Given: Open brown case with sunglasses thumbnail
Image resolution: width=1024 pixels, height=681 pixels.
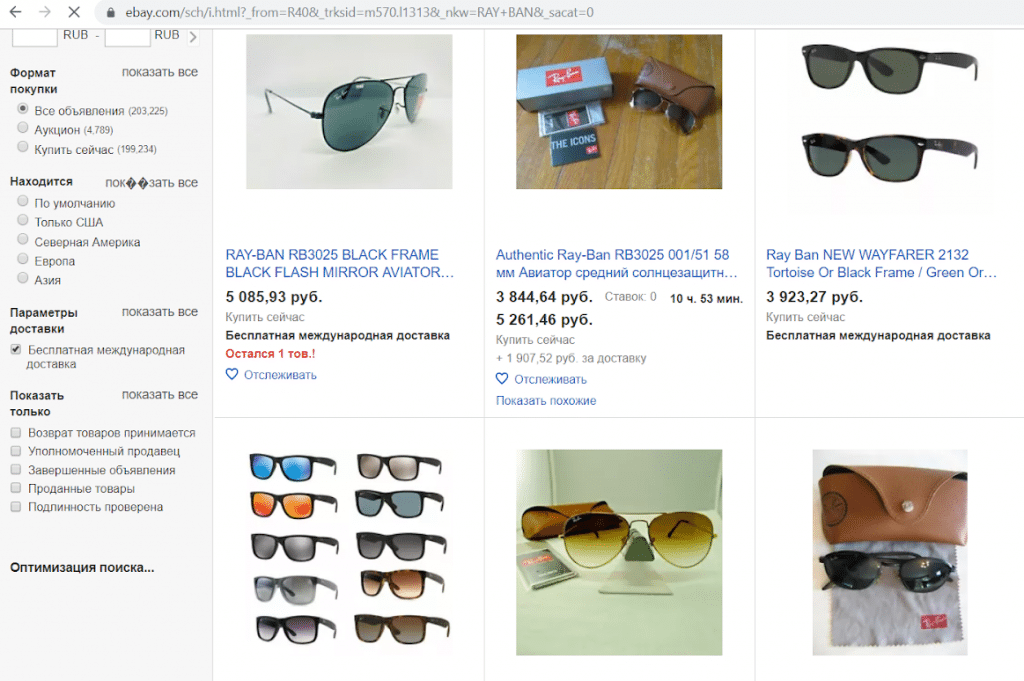Looking at the screenshot, I should (x=889, y=552).
